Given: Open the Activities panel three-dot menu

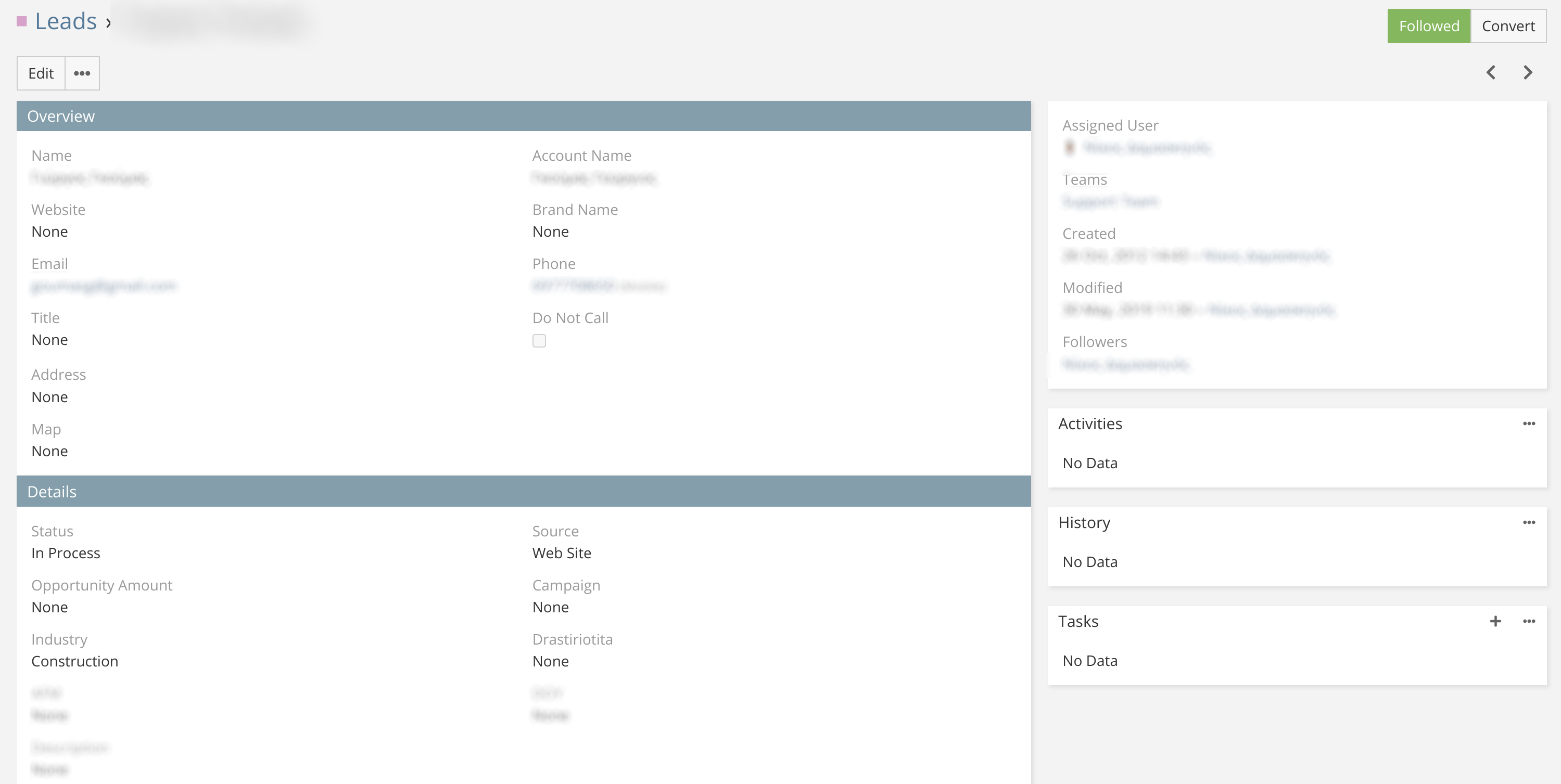Looking at the screenshot, I should (1528, 423).
